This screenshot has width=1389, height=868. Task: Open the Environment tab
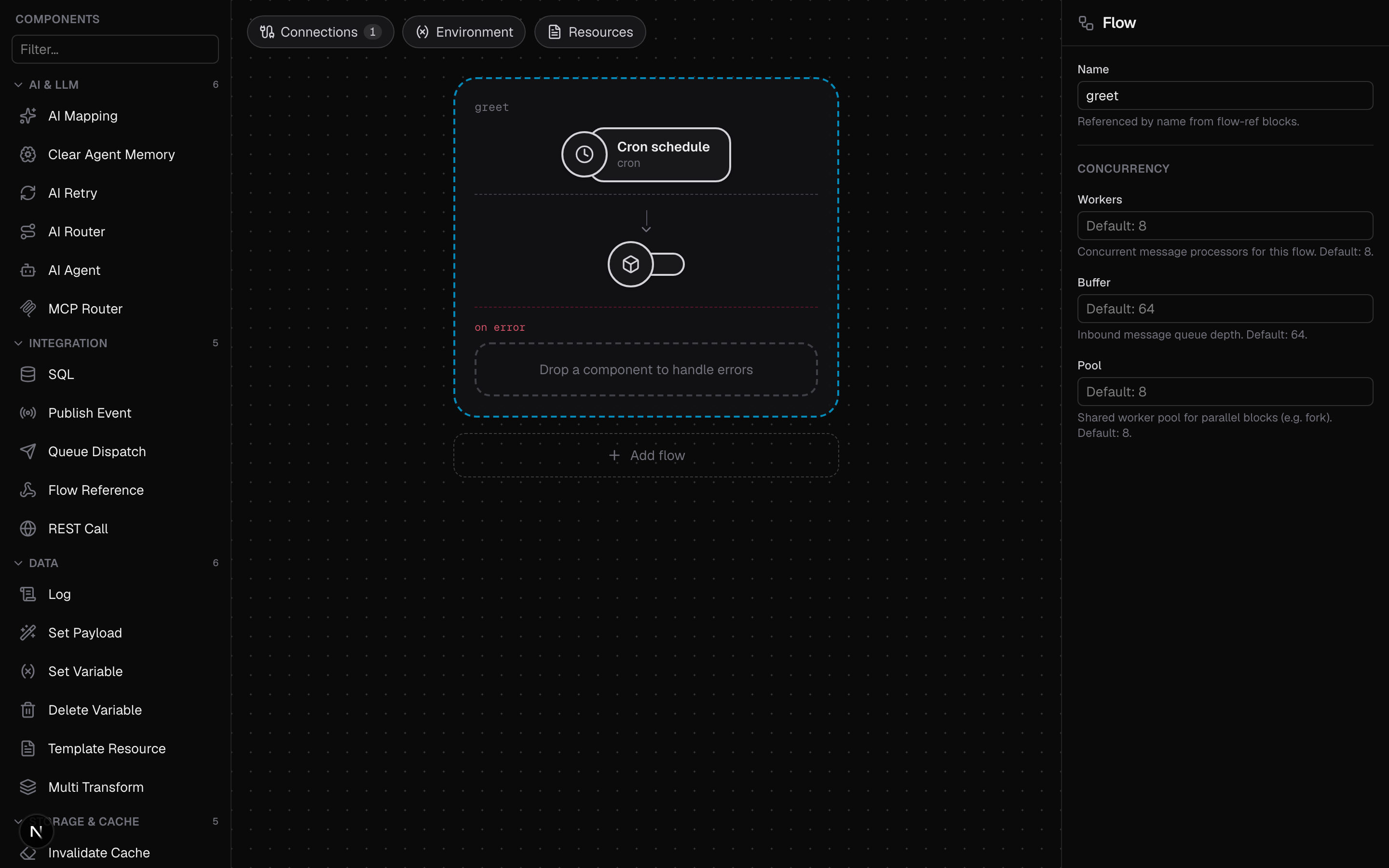pos(464,32)
